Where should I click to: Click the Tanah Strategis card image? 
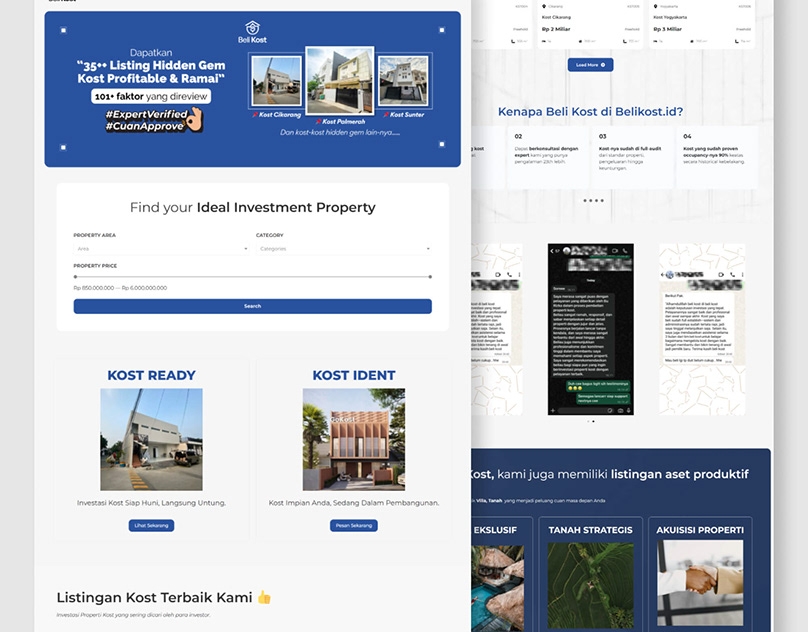click(591, 585)
